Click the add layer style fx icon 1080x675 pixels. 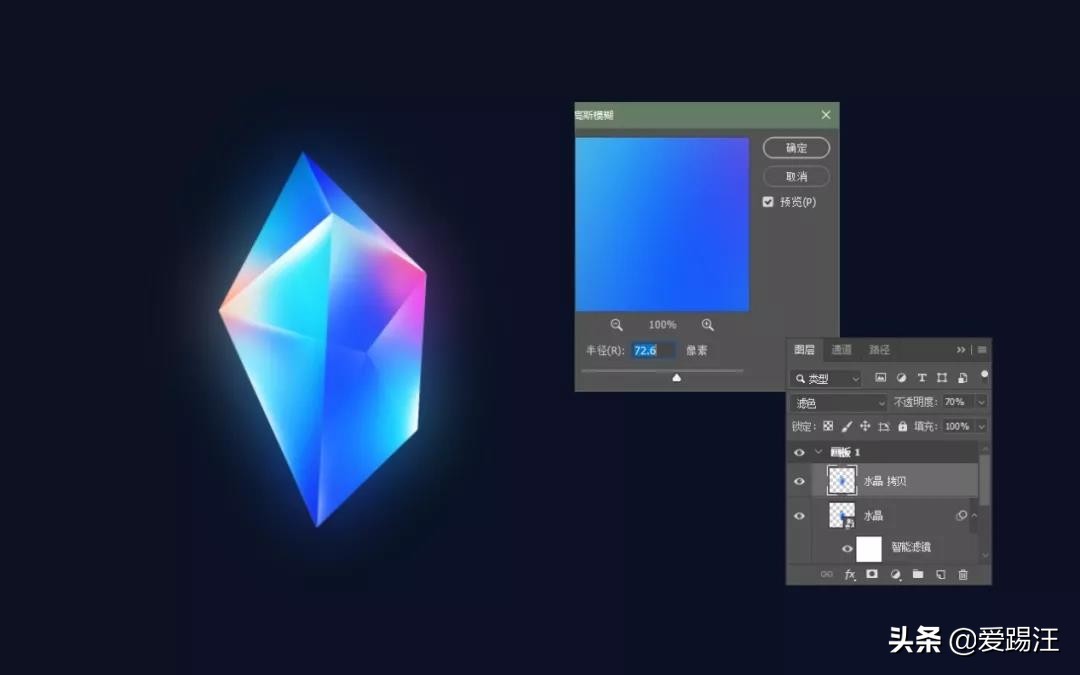tap(850, 575)
